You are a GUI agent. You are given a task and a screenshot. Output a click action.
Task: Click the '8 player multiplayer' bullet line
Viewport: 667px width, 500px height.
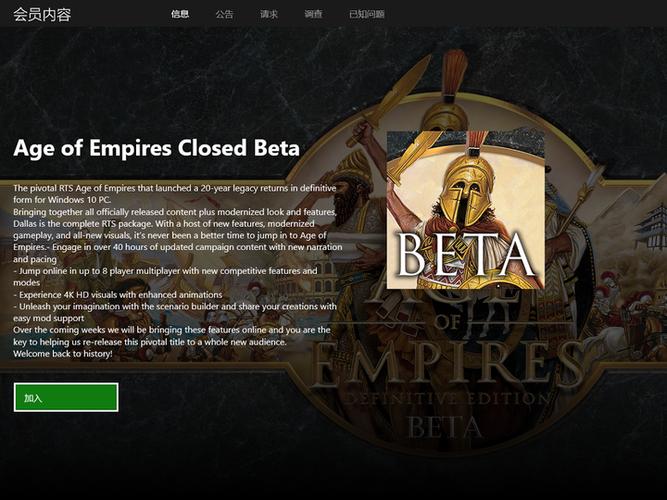pyautogui.click(x=165, y=277)
